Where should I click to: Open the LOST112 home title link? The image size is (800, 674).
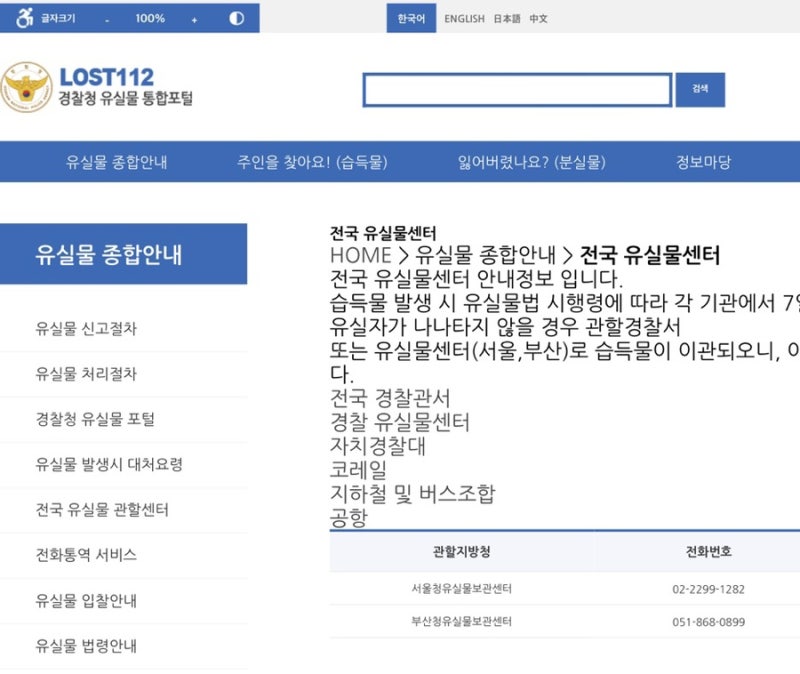[107, 77]
